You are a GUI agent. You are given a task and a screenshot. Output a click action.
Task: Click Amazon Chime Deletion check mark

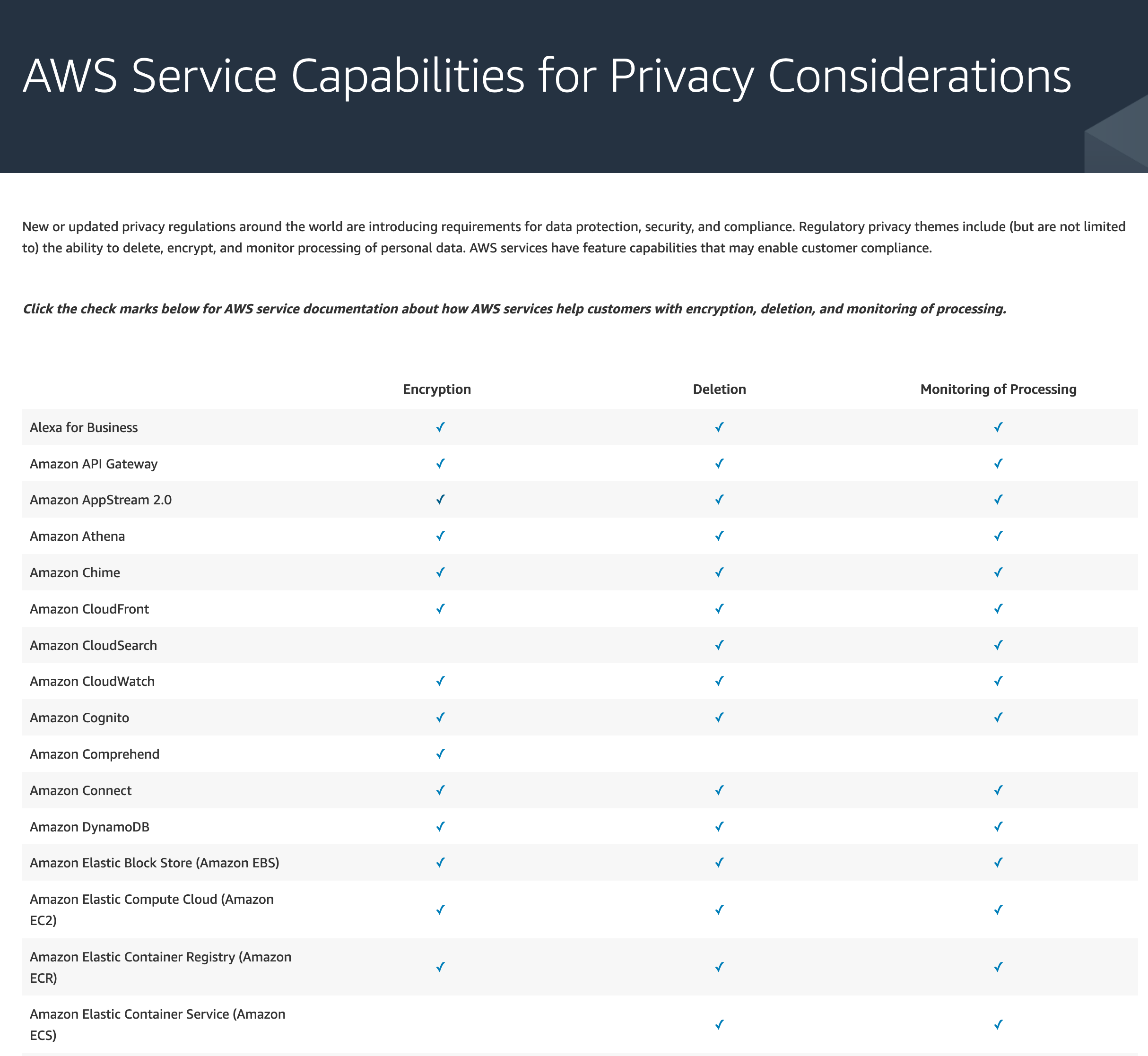pos(720,572)
